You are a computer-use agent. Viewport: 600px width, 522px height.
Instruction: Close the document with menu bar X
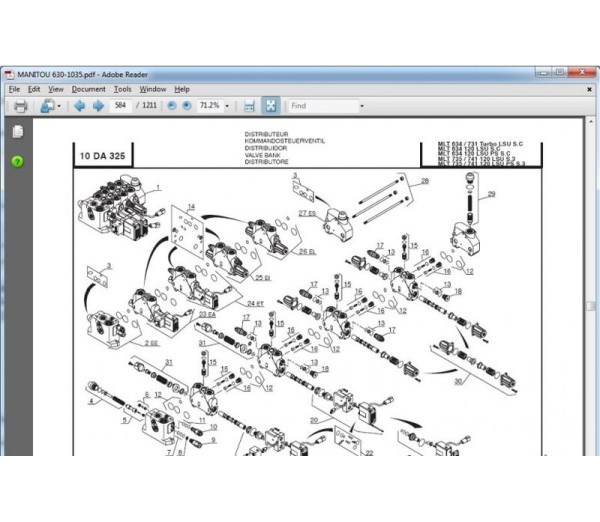click(591, 89)
